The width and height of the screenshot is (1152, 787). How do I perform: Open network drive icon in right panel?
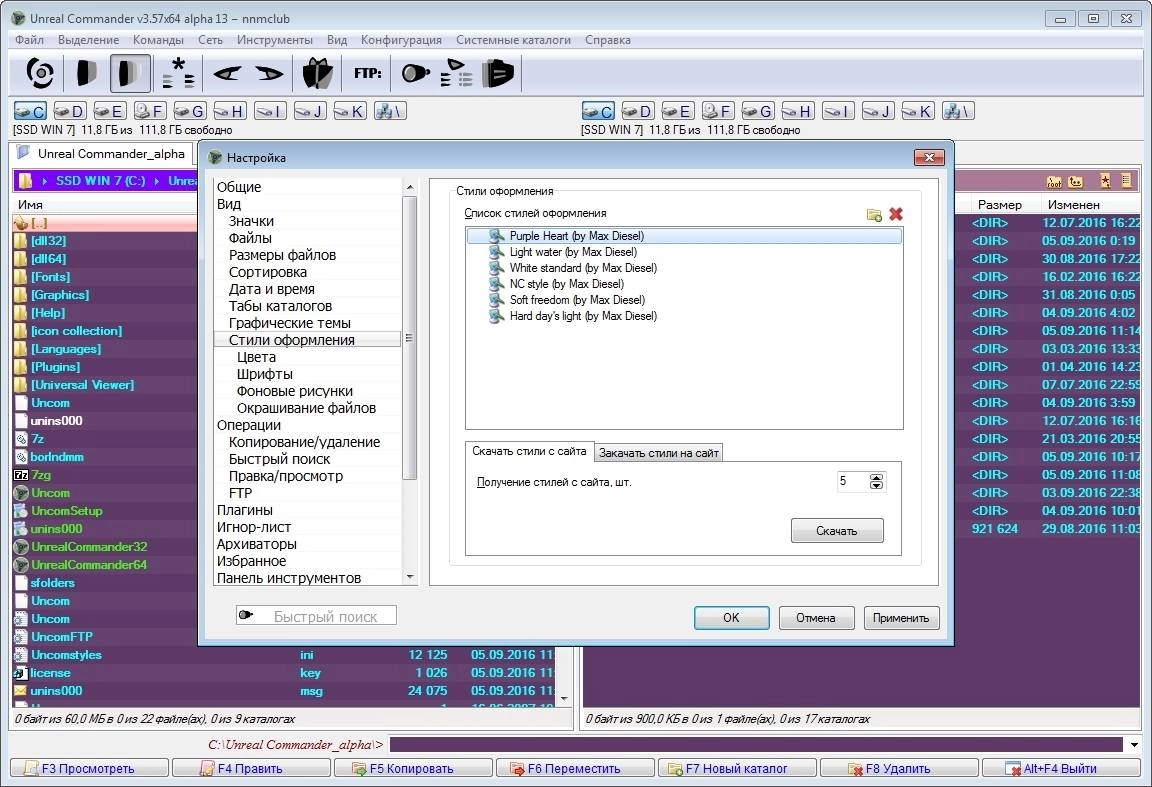point(958,111)
